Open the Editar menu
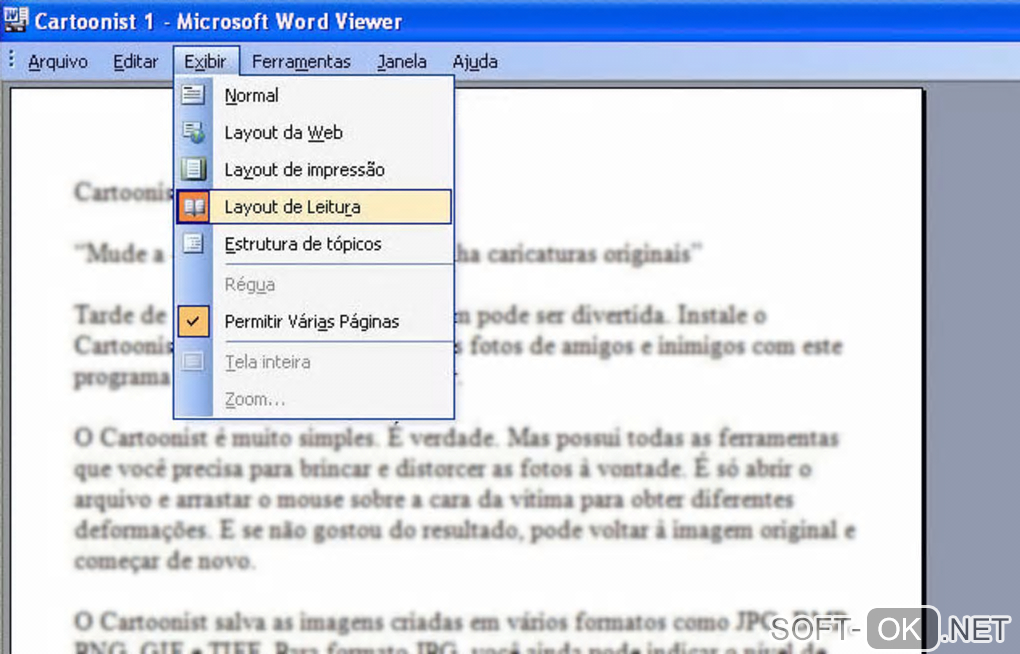Viewport: 1020px width, 654px height. (135, 62)
